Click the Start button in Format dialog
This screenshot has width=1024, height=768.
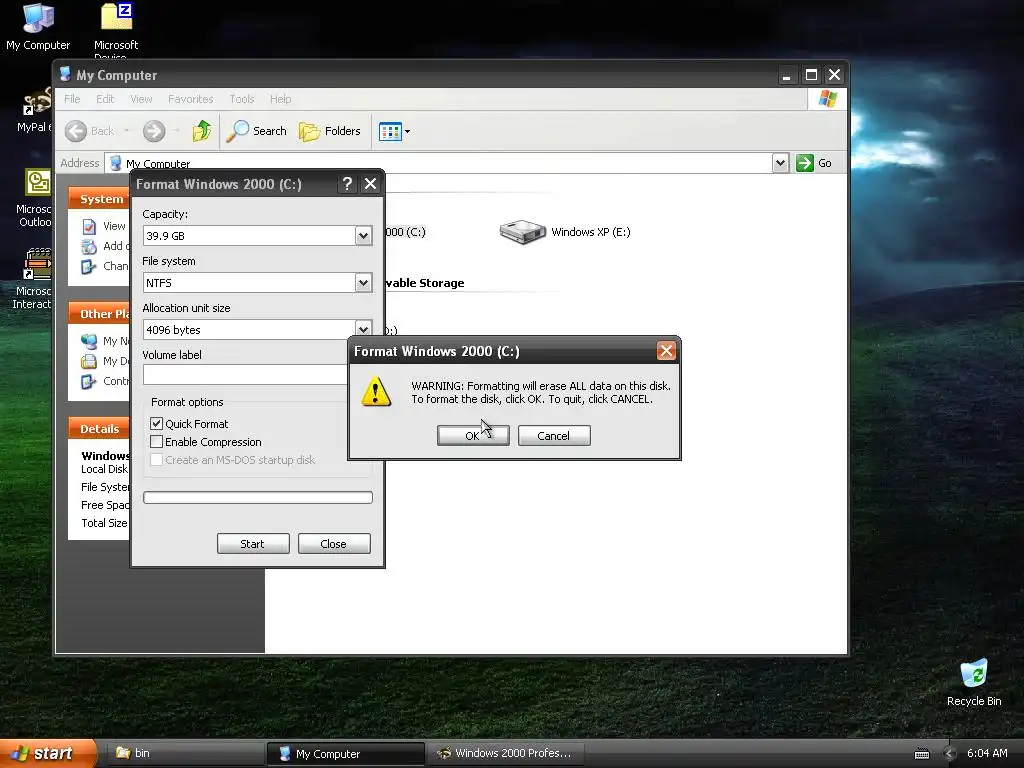253,543
